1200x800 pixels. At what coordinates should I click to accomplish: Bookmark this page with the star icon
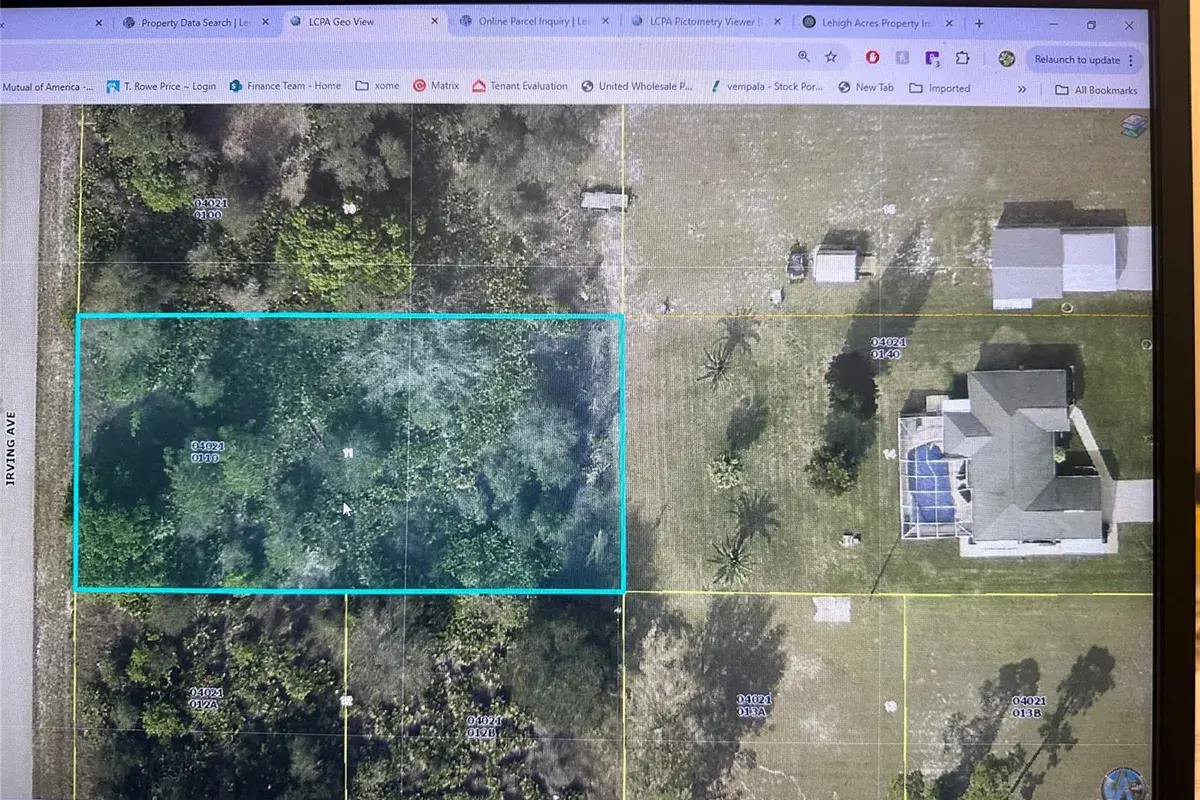tap(830, 57)
